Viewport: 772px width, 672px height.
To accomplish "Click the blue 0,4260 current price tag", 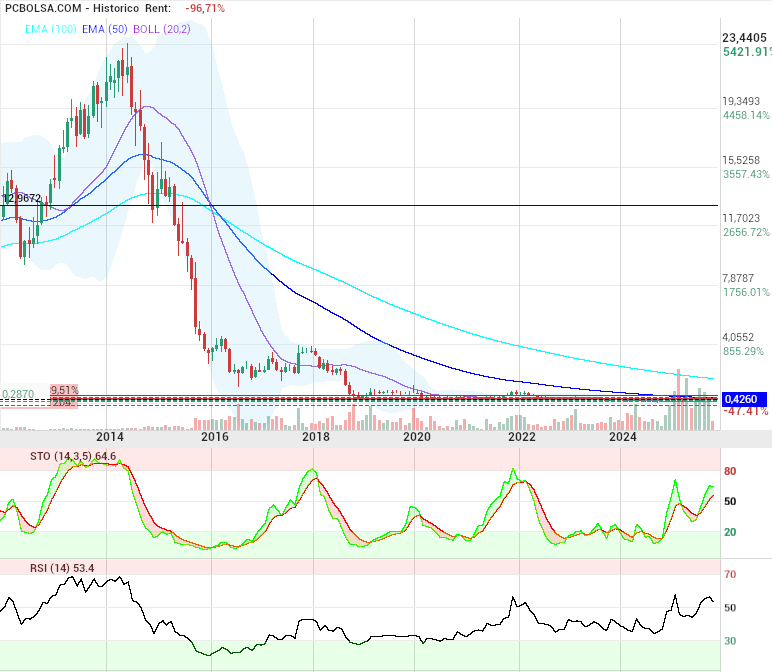I will tap(744, 398).
